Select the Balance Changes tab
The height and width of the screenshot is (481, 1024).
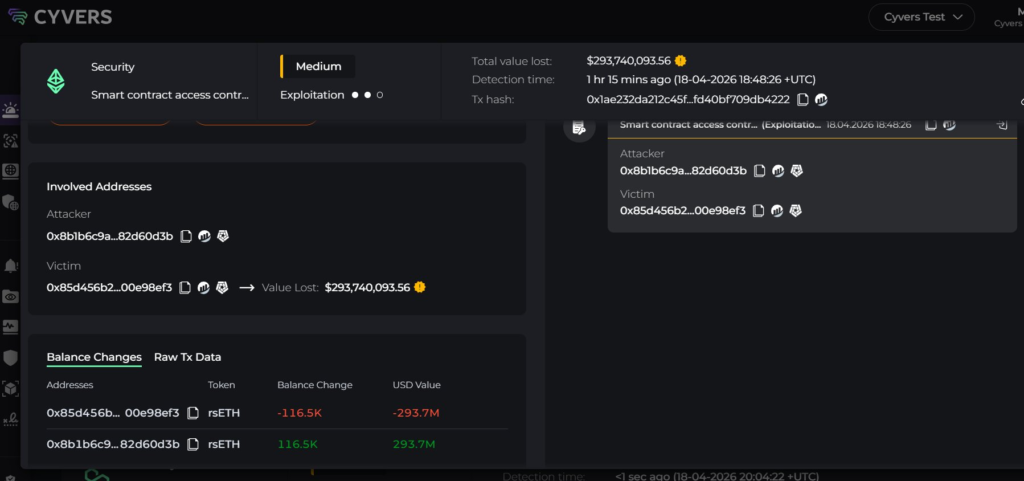(x=94, y=357)
